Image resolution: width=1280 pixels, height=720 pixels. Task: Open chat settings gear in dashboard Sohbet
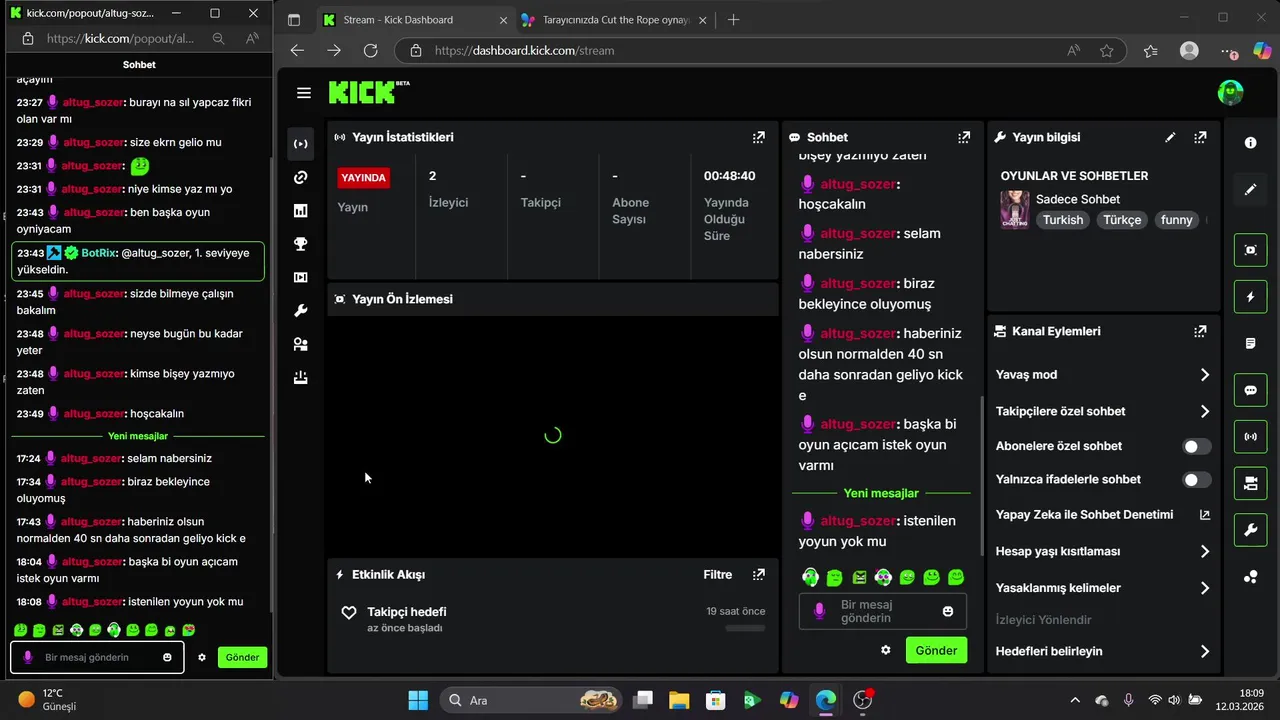coord(885,650)
